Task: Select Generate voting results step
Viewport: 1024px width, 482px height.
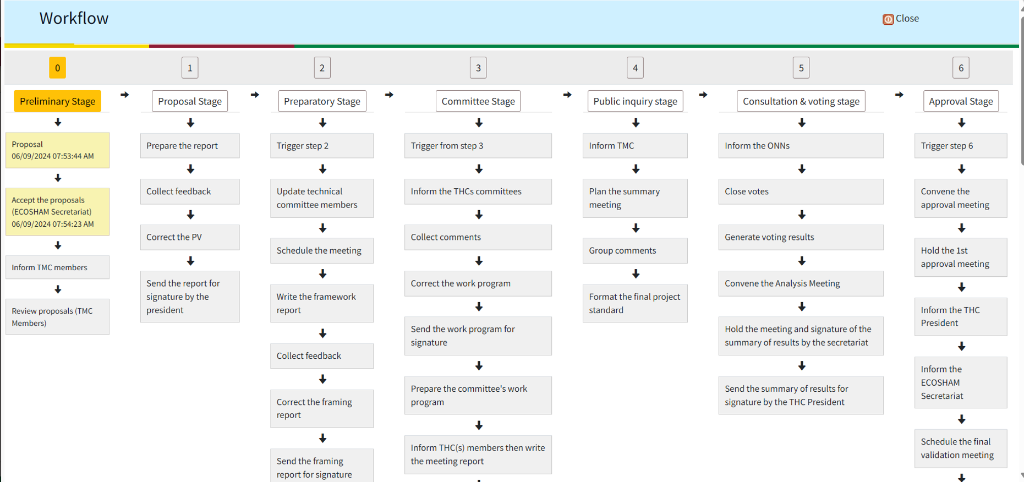Action: pos(801,237)
